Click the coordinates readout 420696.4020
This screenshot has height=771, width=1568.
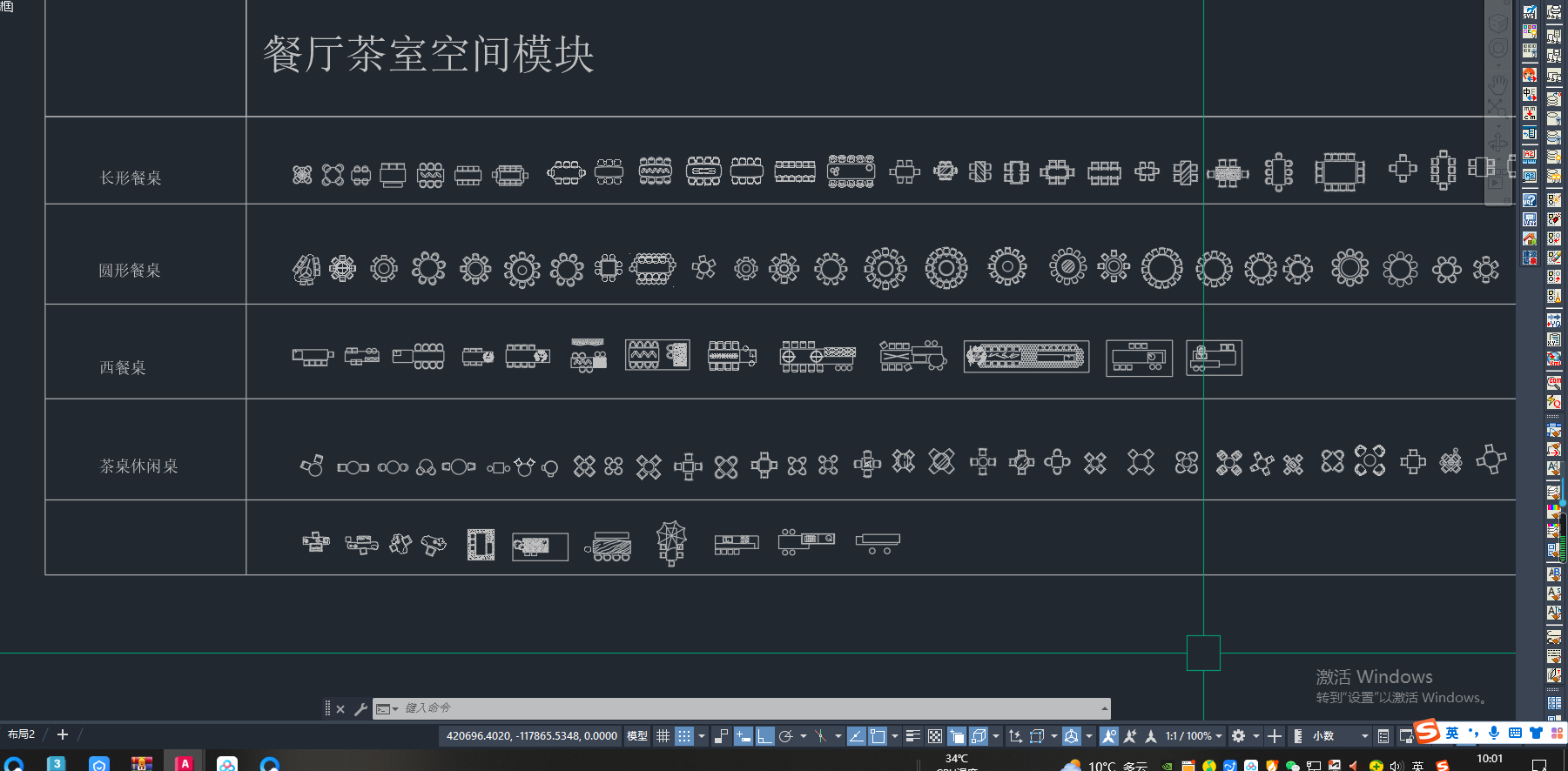click(531, 736)
